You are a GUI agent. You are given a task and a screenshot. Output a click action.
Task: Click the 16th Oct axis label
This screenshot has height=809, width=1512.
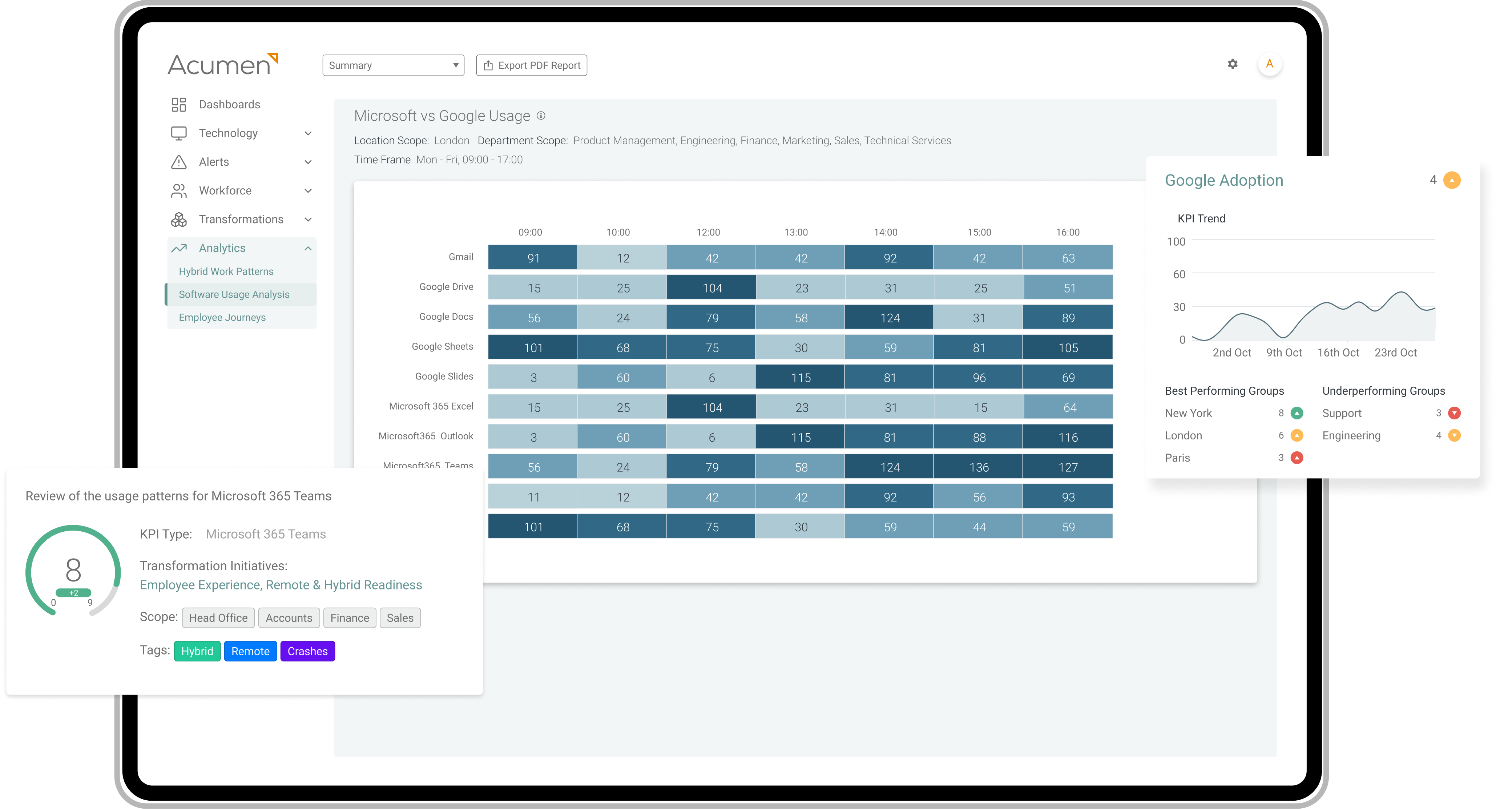pyautogui.click(x=1338, y=353)
